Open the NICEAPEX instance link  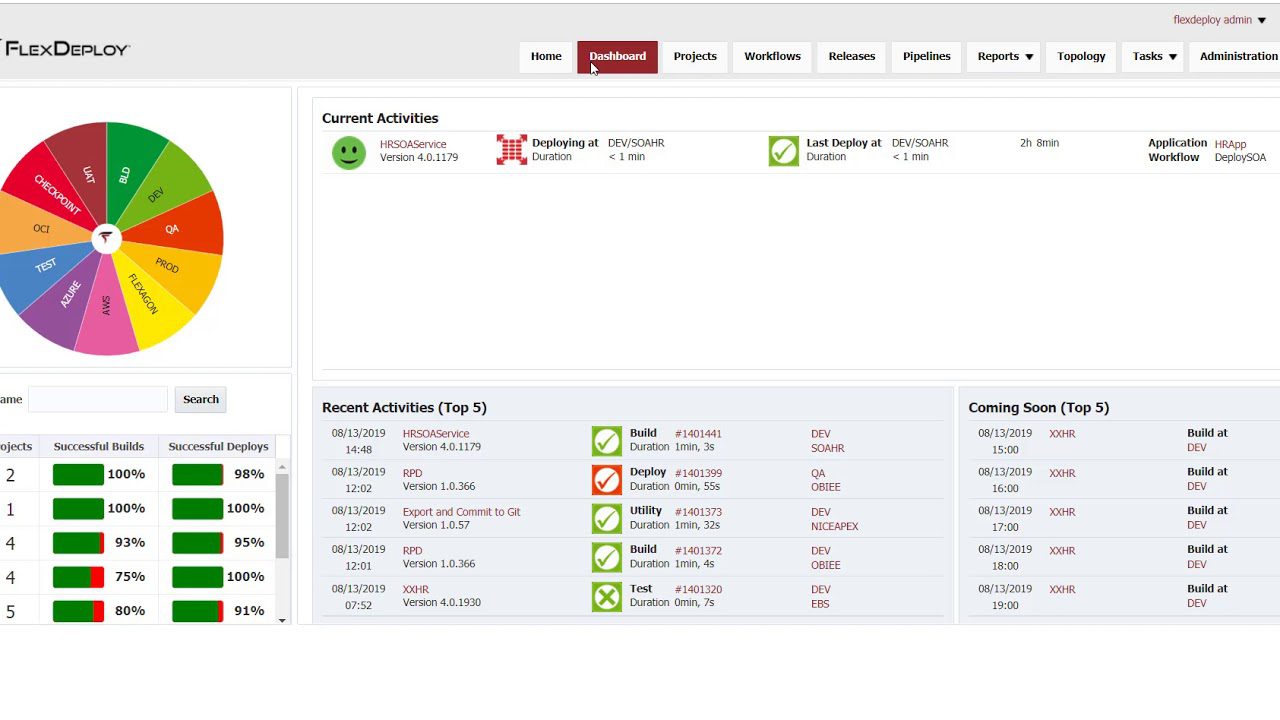pos(834,527)
